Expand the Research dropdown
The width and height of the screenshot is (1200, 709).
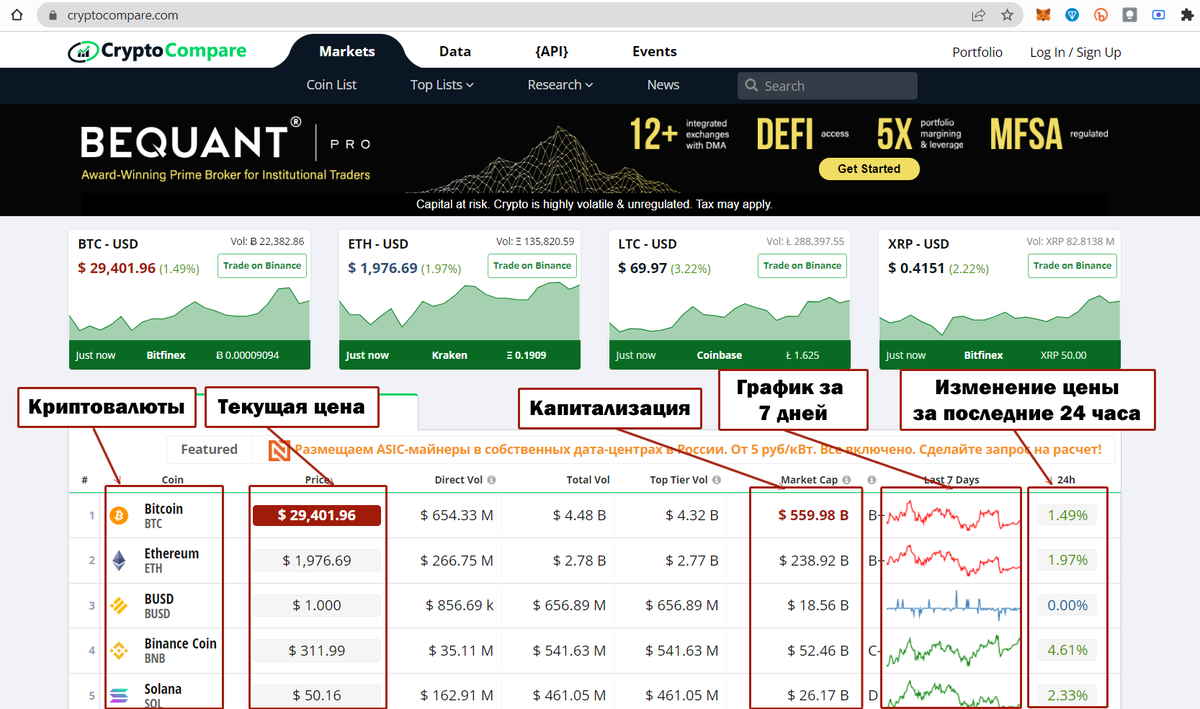point(561,85)
